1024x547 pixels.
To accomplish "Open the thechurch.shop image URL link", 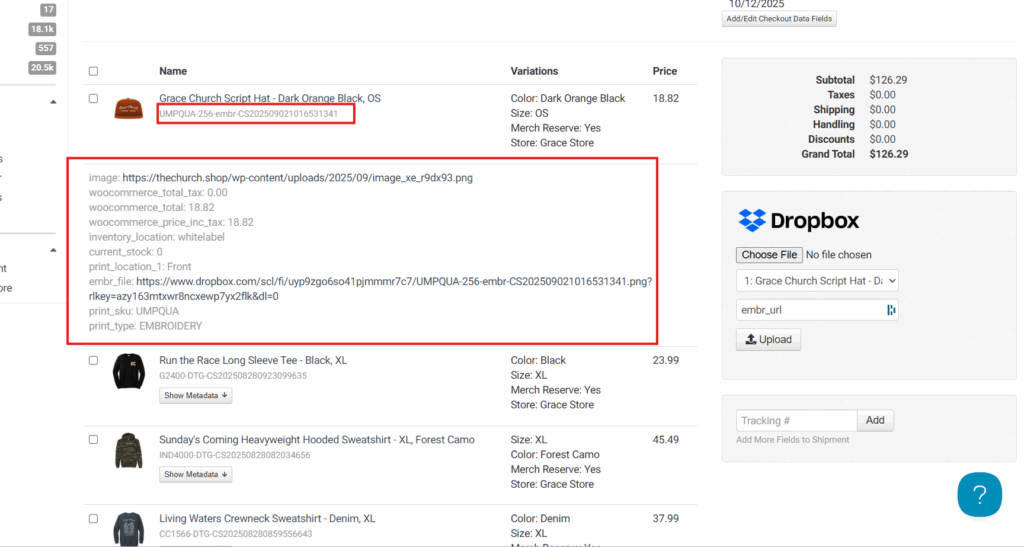I will [297, 178].
